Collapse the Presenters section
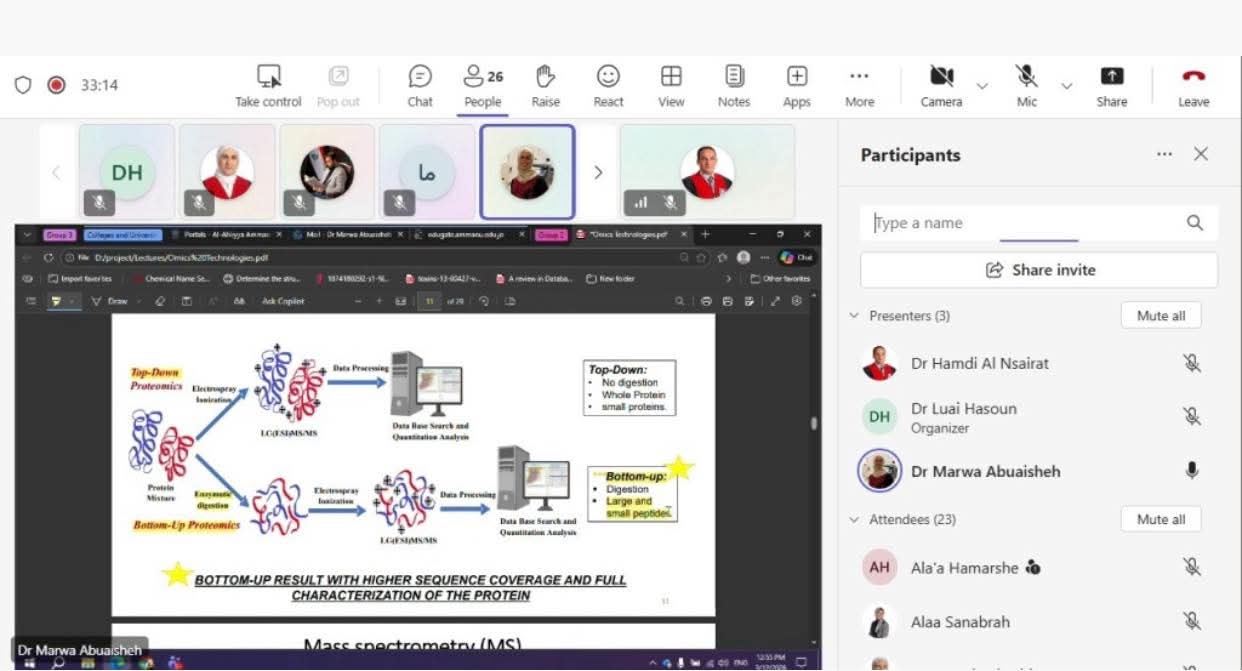The width and height of the screenshot is (1242, 671). click(854, 316)
